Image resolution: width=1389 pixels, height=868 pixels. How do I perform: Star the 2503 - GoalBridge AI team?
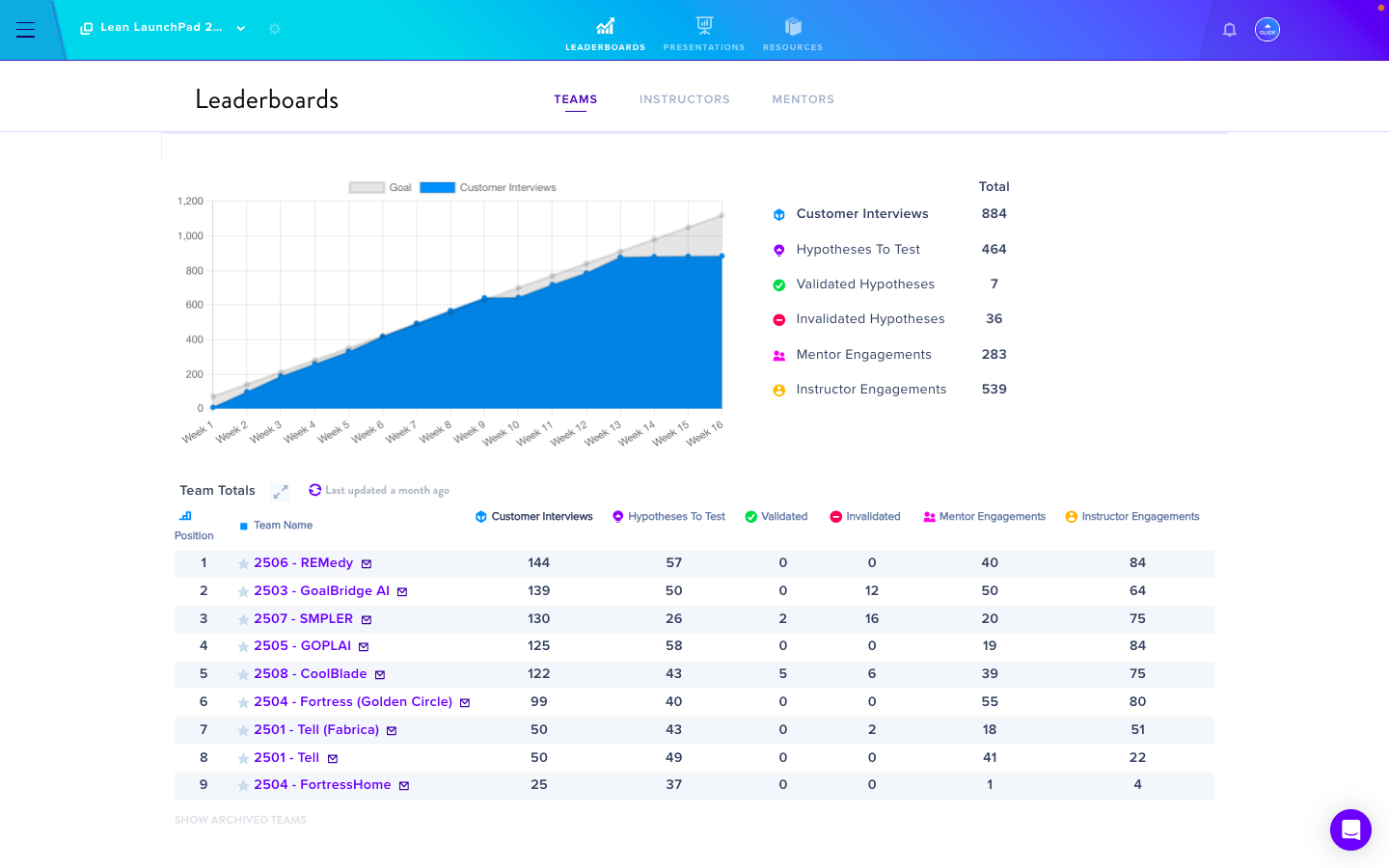pyautogui.click(x=244, y=592)
